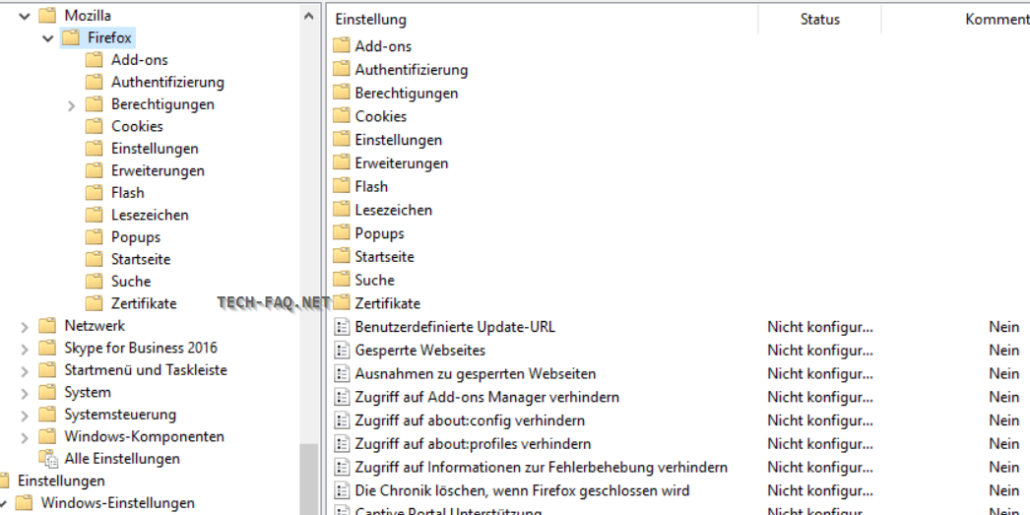
Task: Open Add-ons folder icon in tree
Action: pyautogui.click(x=95, y=60)
